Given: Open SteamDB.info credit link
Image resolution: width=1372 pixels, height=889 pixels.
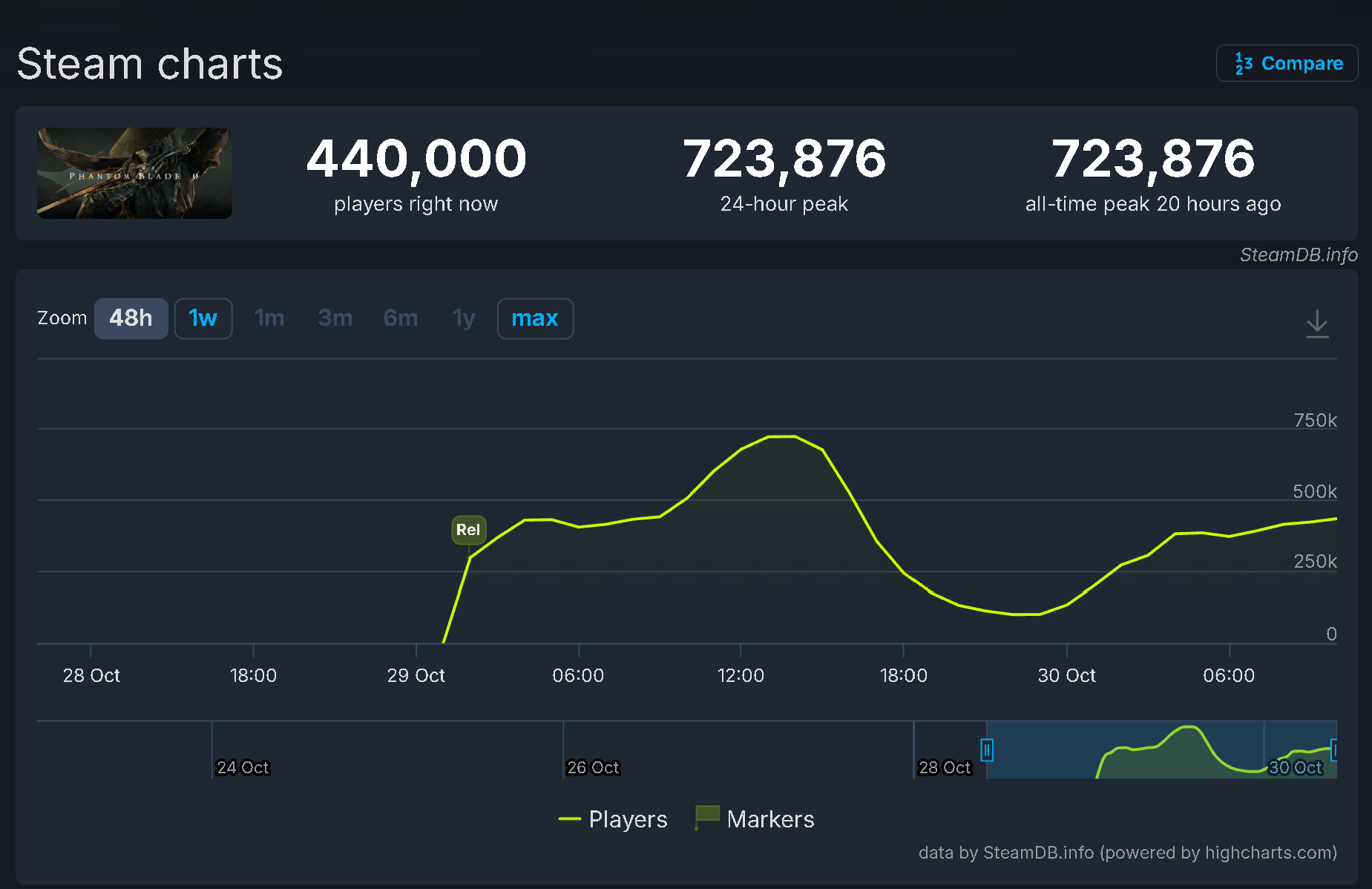Looking at the screenshot, I should pos(1299,255).
